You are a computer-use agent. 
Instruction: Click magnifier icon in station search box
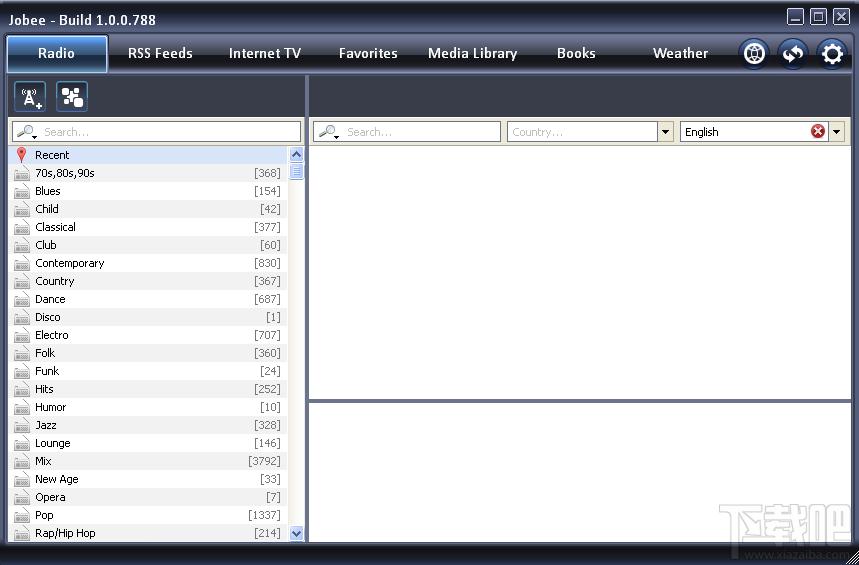[329, 132]
